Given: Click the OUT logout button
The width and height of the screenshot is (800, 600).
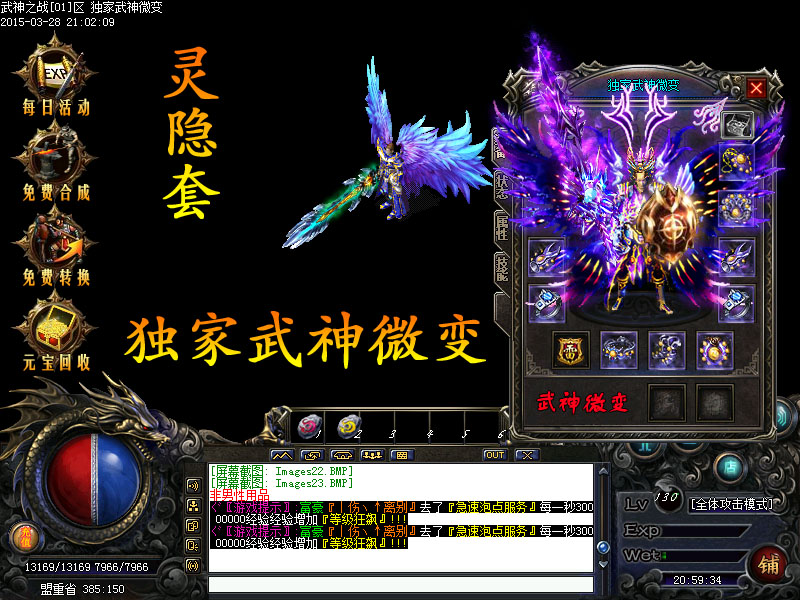Looking at the screenshot, I should [x=495, y=455].
